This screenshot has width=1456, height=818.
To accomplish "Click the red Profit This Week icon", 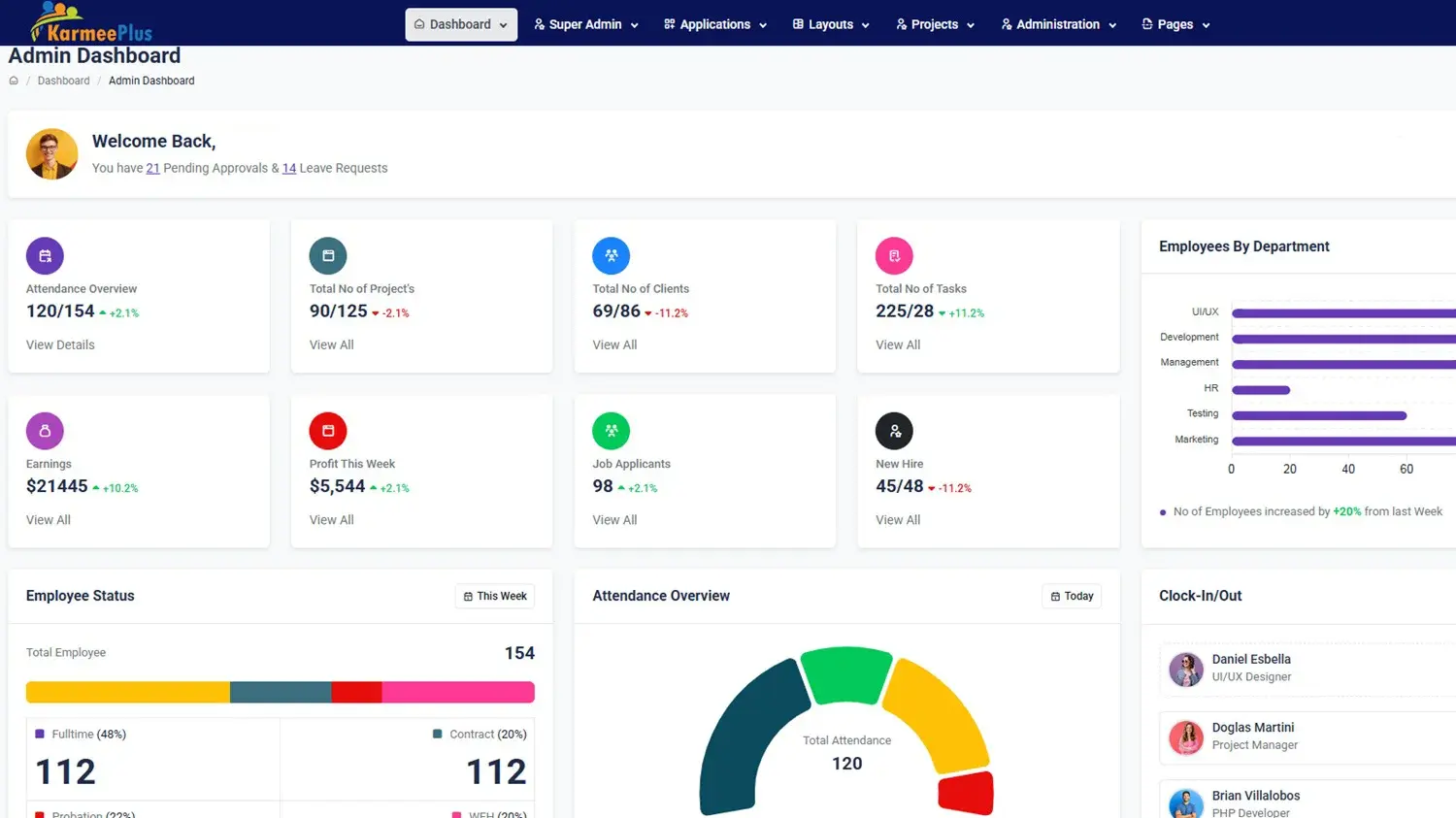I will click(x=328, y=431).
